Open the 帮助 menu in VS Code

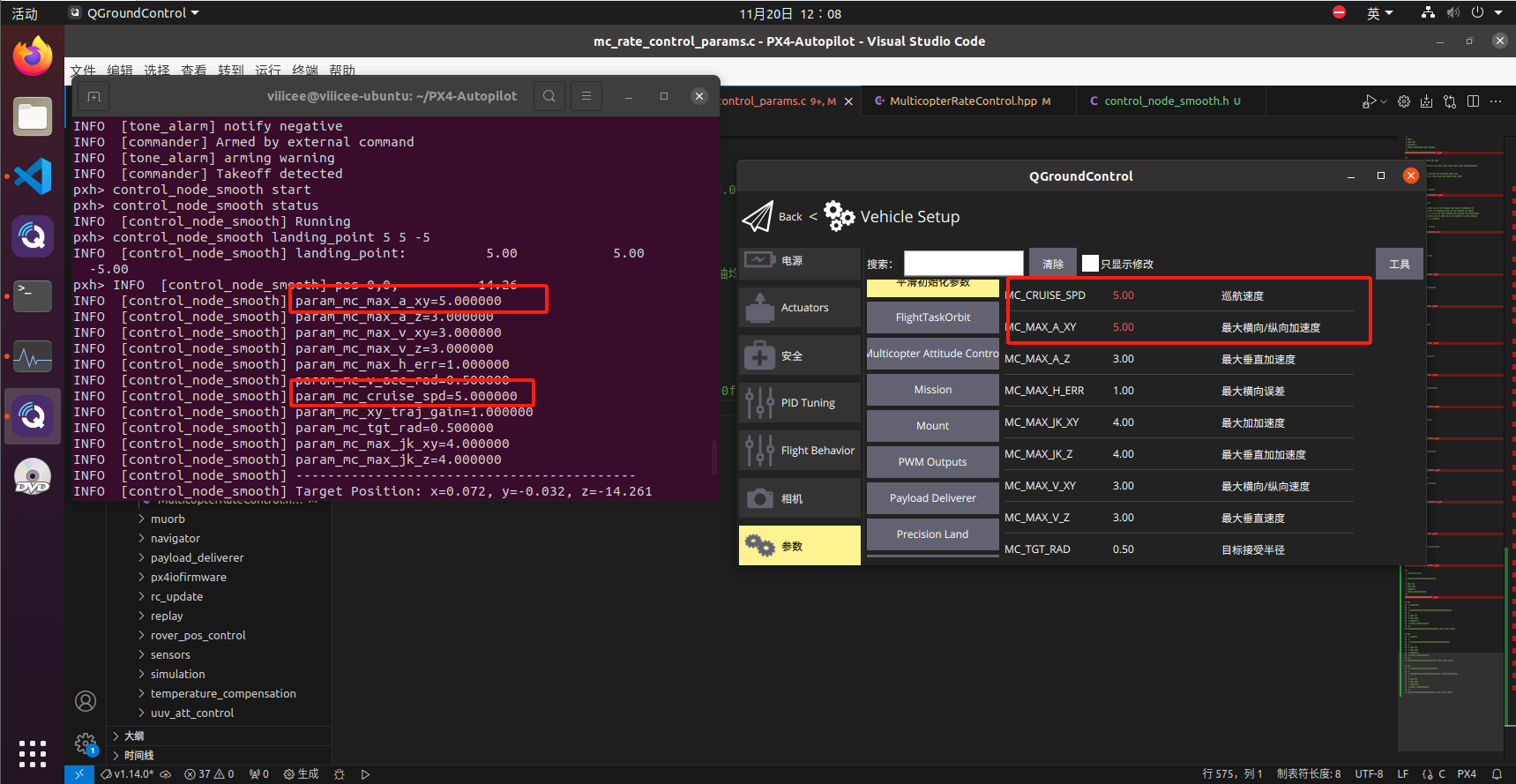click(x=342, y=71)
